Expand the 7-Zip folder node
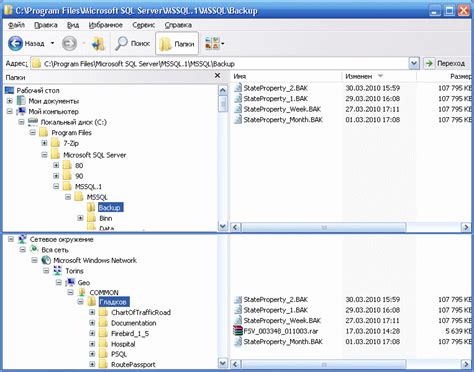The image size is (474, 372). click(44, 143)
